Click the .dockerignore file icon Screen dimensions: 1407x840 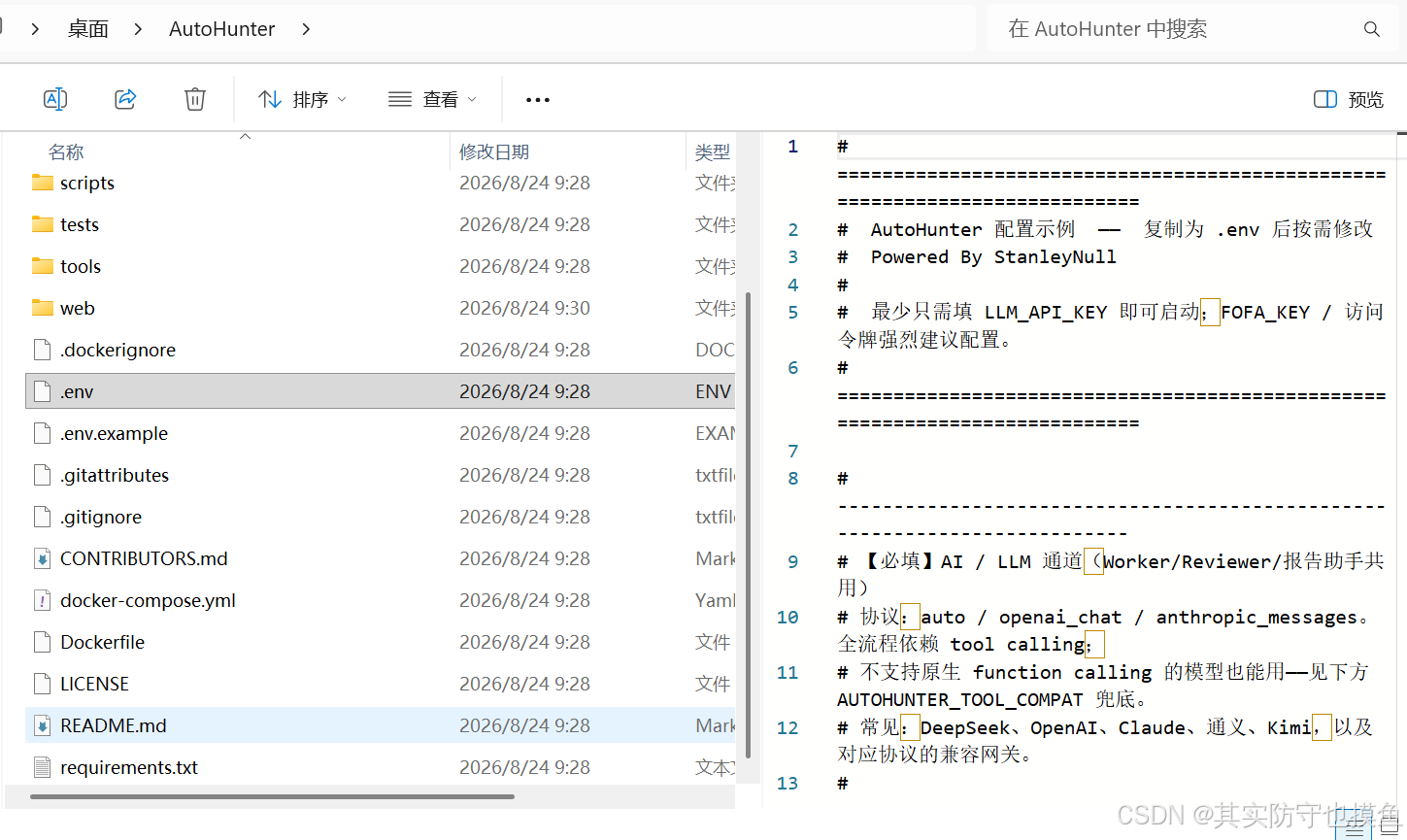[43, 350]
